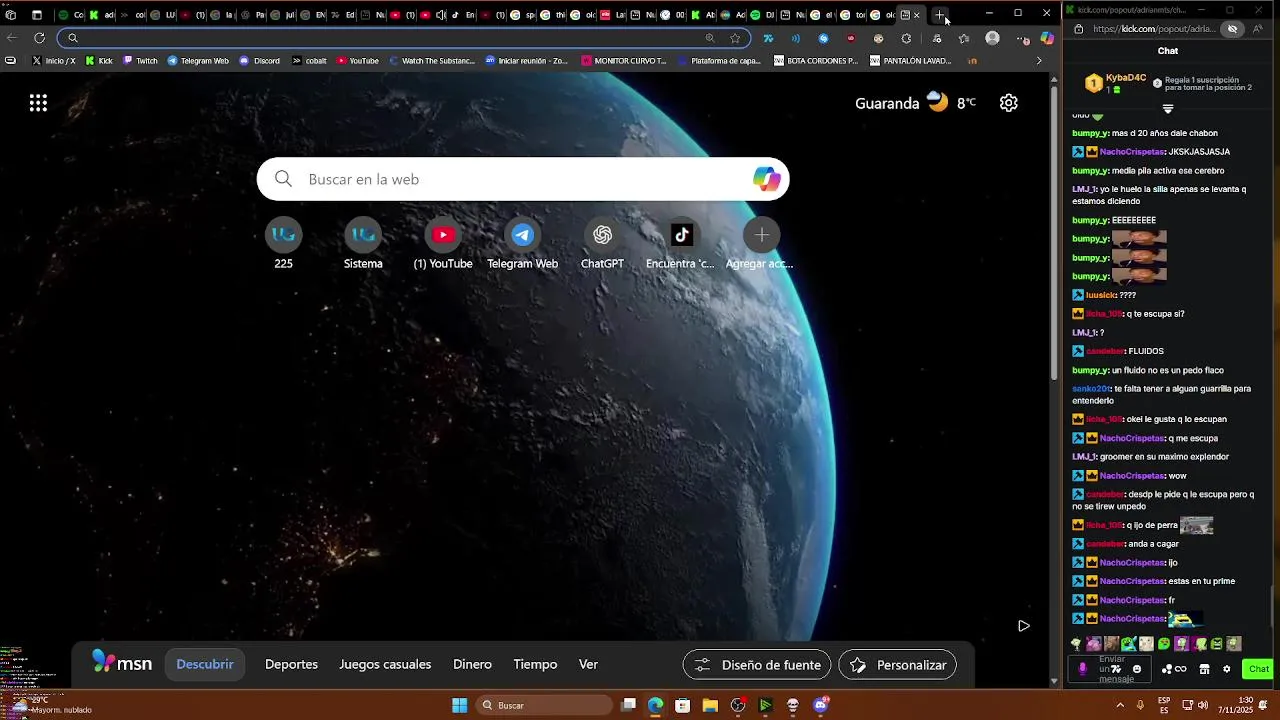This screenshot has width=1280, height=720.
Task: Open a new browser tab with plus
Action: [940, 15]
